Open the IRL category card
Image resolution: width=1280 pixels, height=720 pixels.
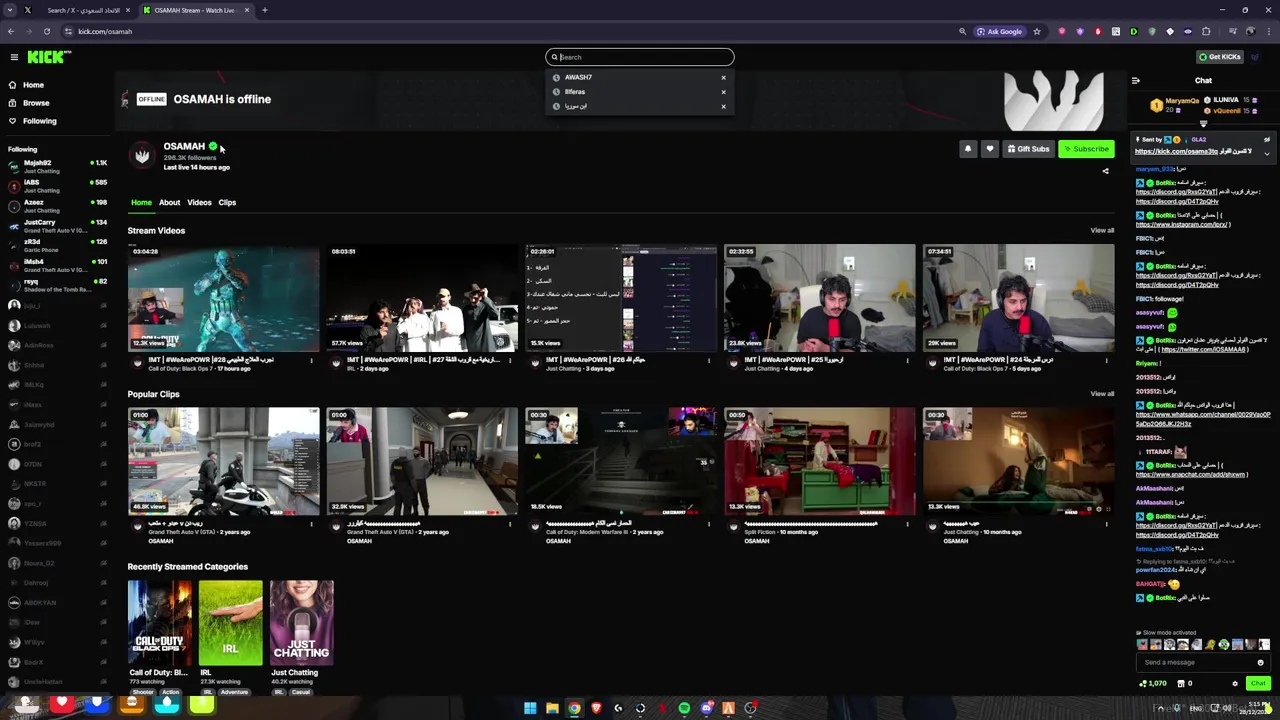(x=230, y=622)
